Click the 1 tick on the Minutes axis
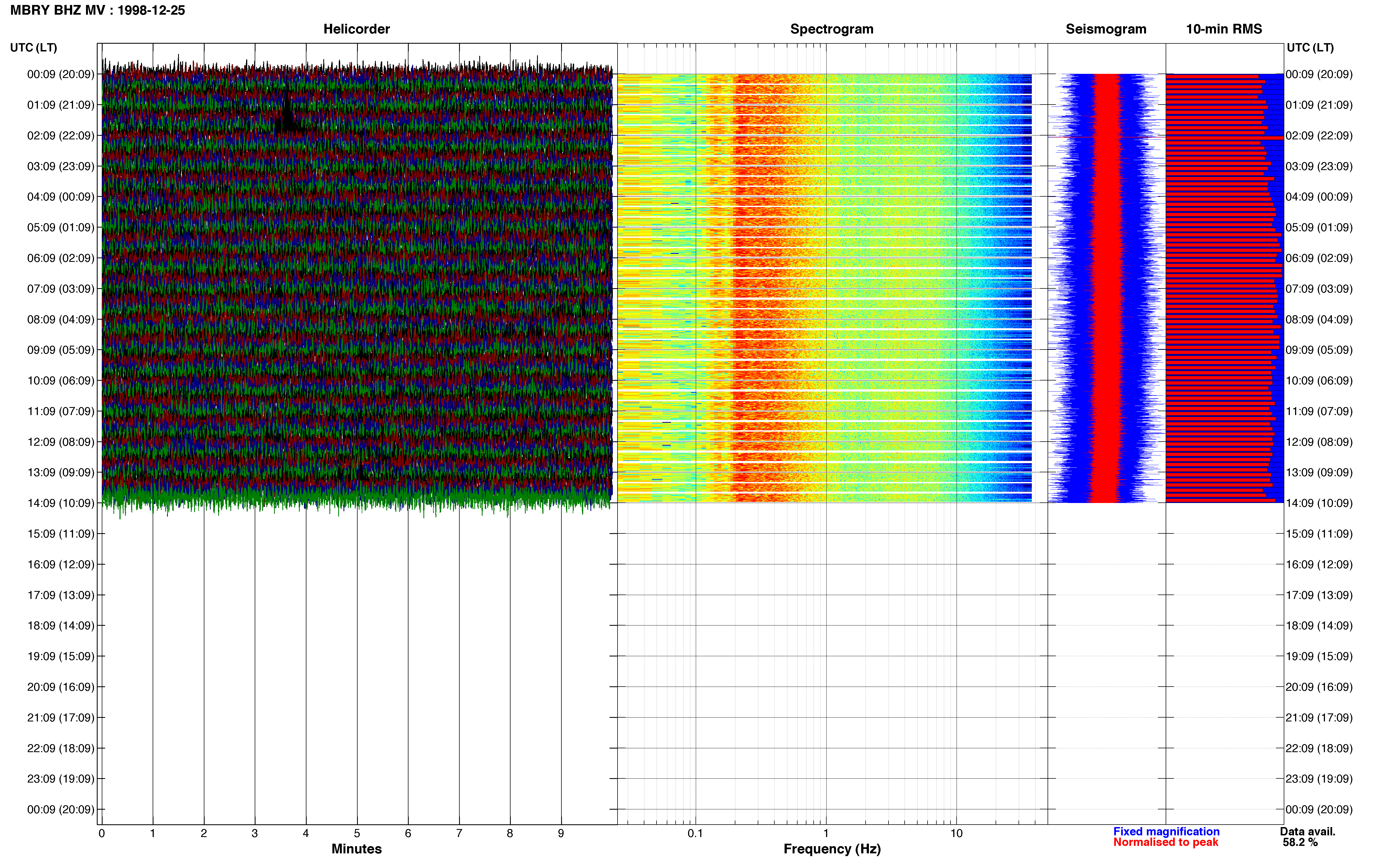The height and width of the screenshot is (868, 1388). coord(153,833)
